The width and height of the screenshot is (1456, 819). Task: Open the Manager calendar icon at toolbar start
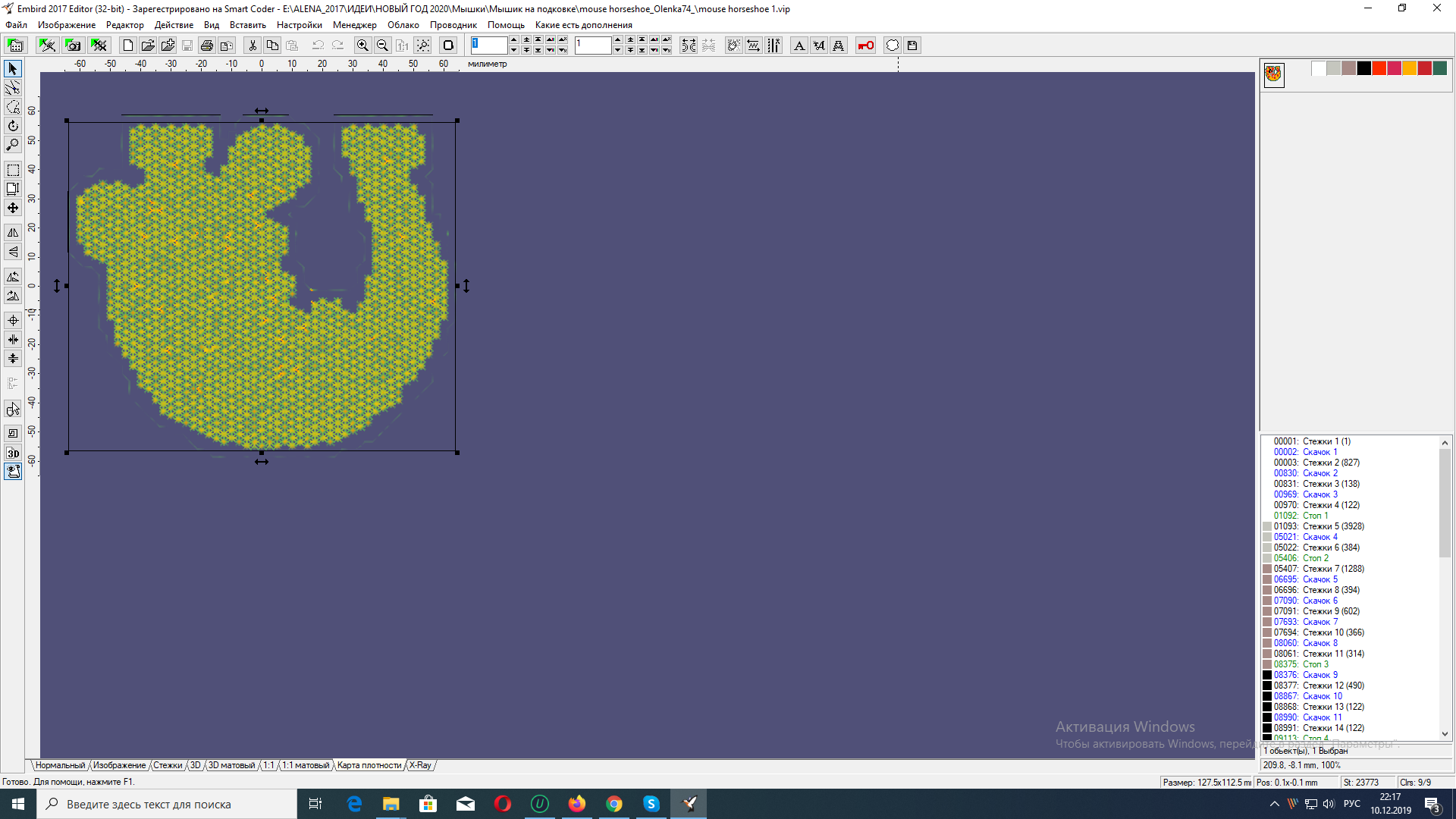(x=15, y=45)
